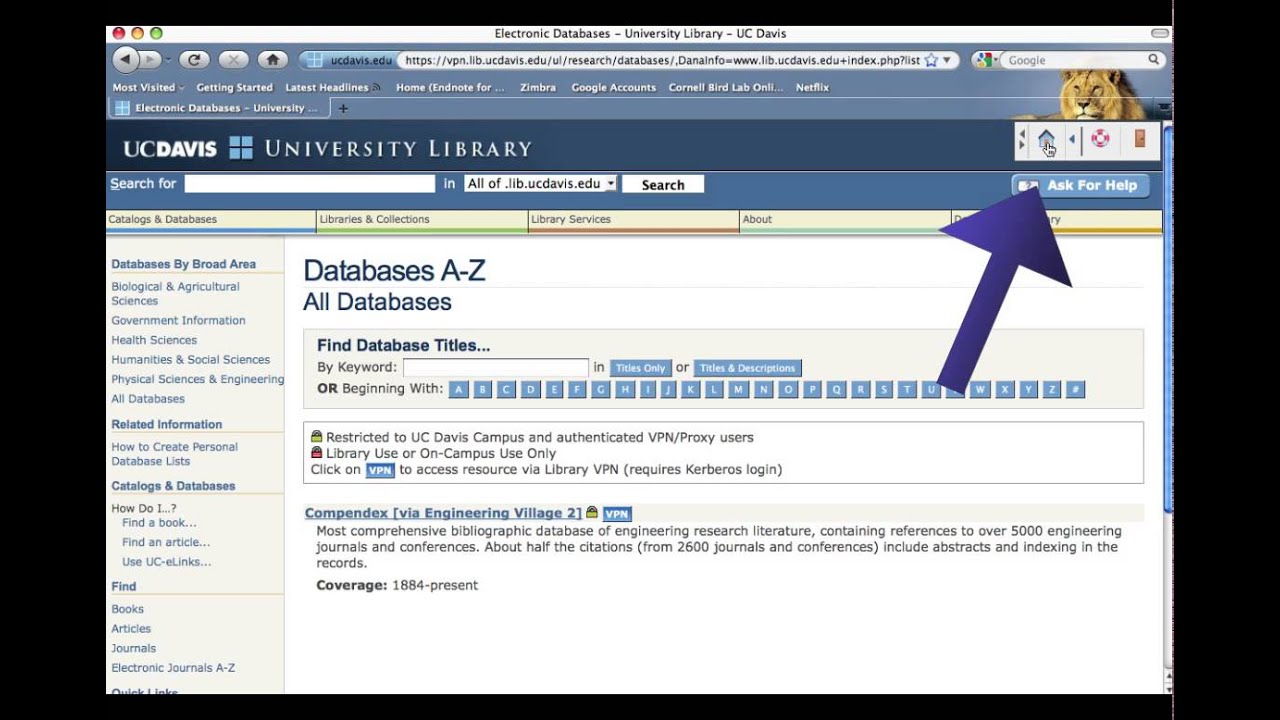Click into the By Keyword input field

point(495,368)
